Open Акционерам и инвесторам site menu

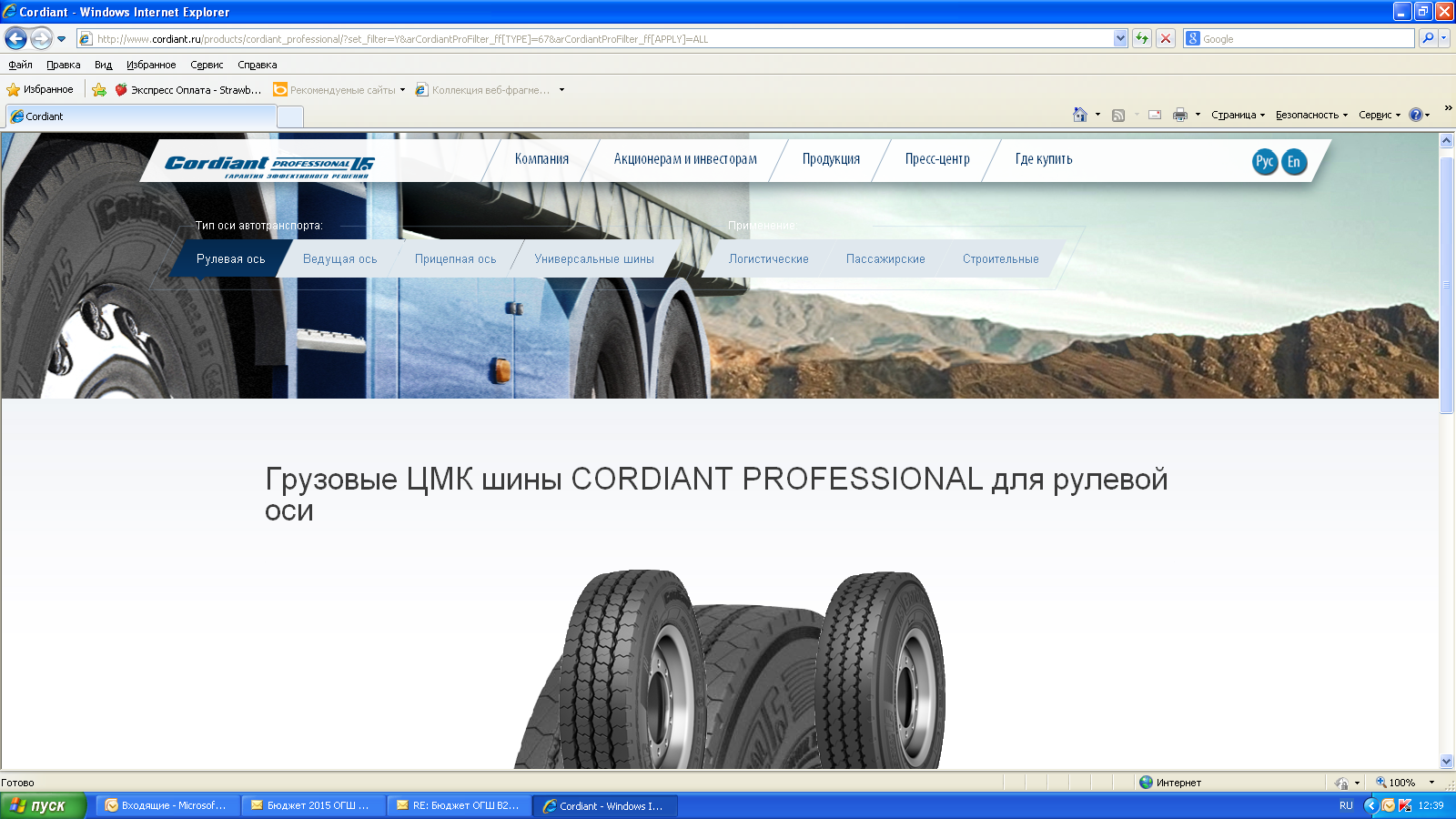[x=685, y=159]
